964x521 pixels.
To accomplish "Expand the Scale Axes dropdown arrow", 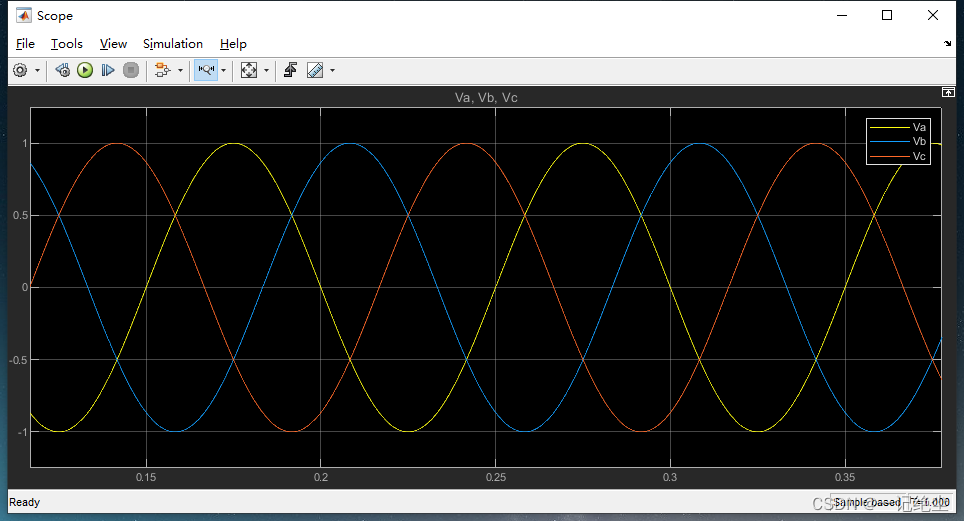I will pos(266,70).
